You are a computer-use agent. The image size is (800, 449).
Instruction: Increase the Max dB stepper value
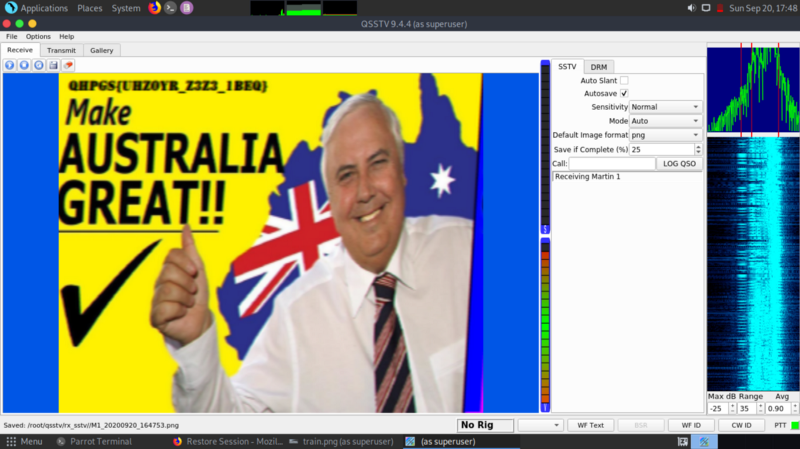click(x=732, y=406)
